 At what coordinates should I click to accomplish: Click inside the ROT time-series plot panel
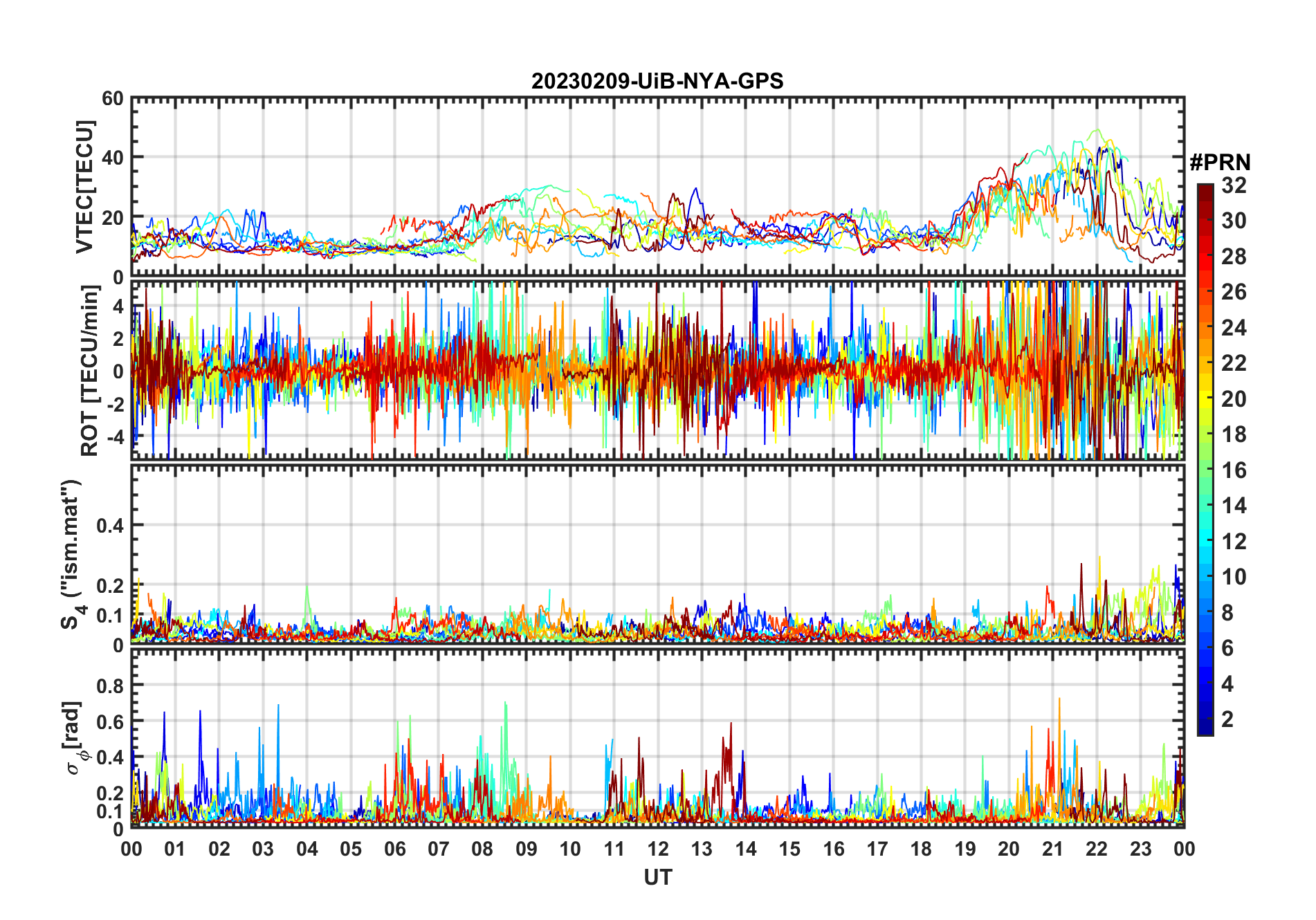point(657,369)
